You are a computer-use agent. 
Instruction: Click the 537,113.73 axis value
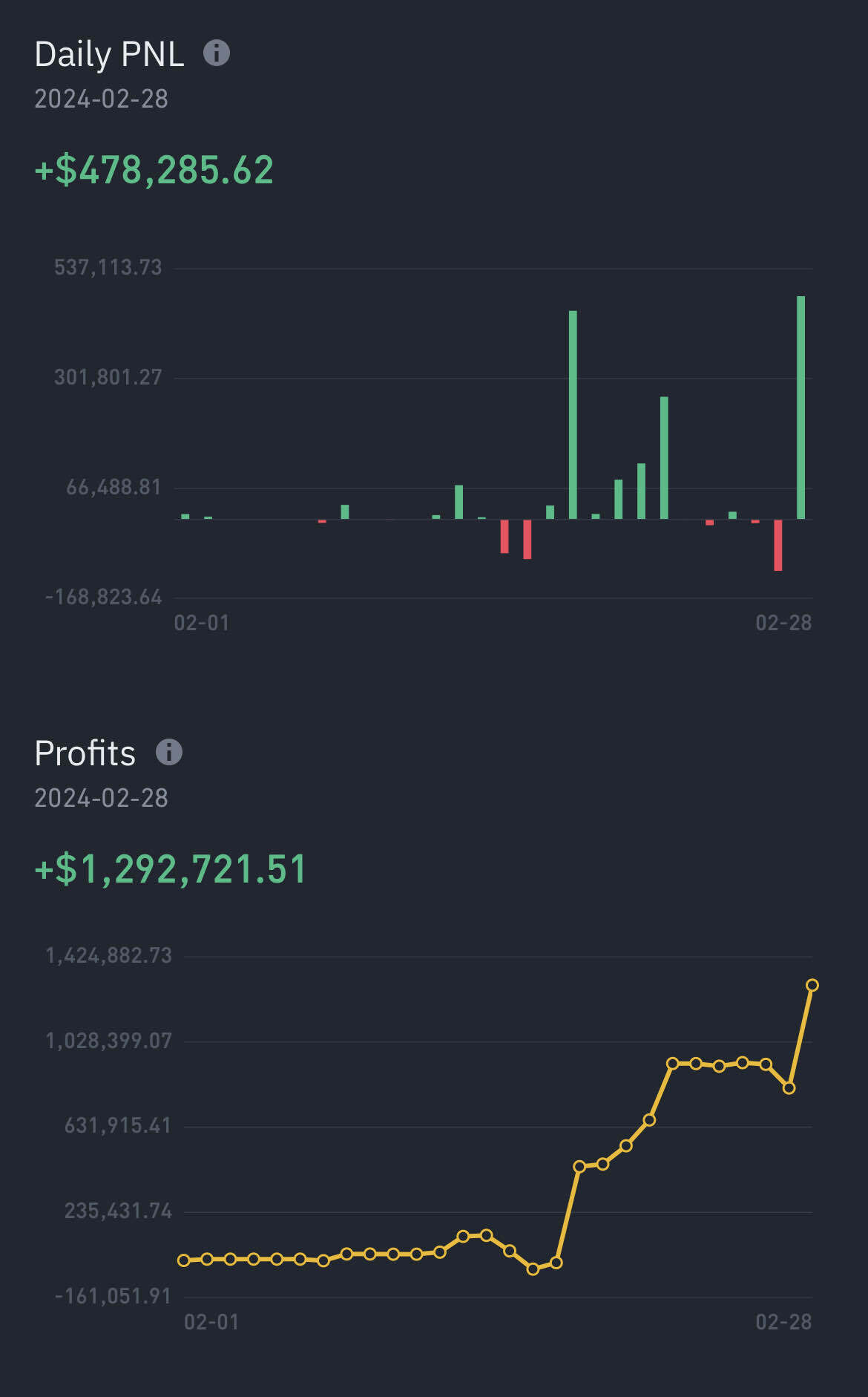click(108, 267)
